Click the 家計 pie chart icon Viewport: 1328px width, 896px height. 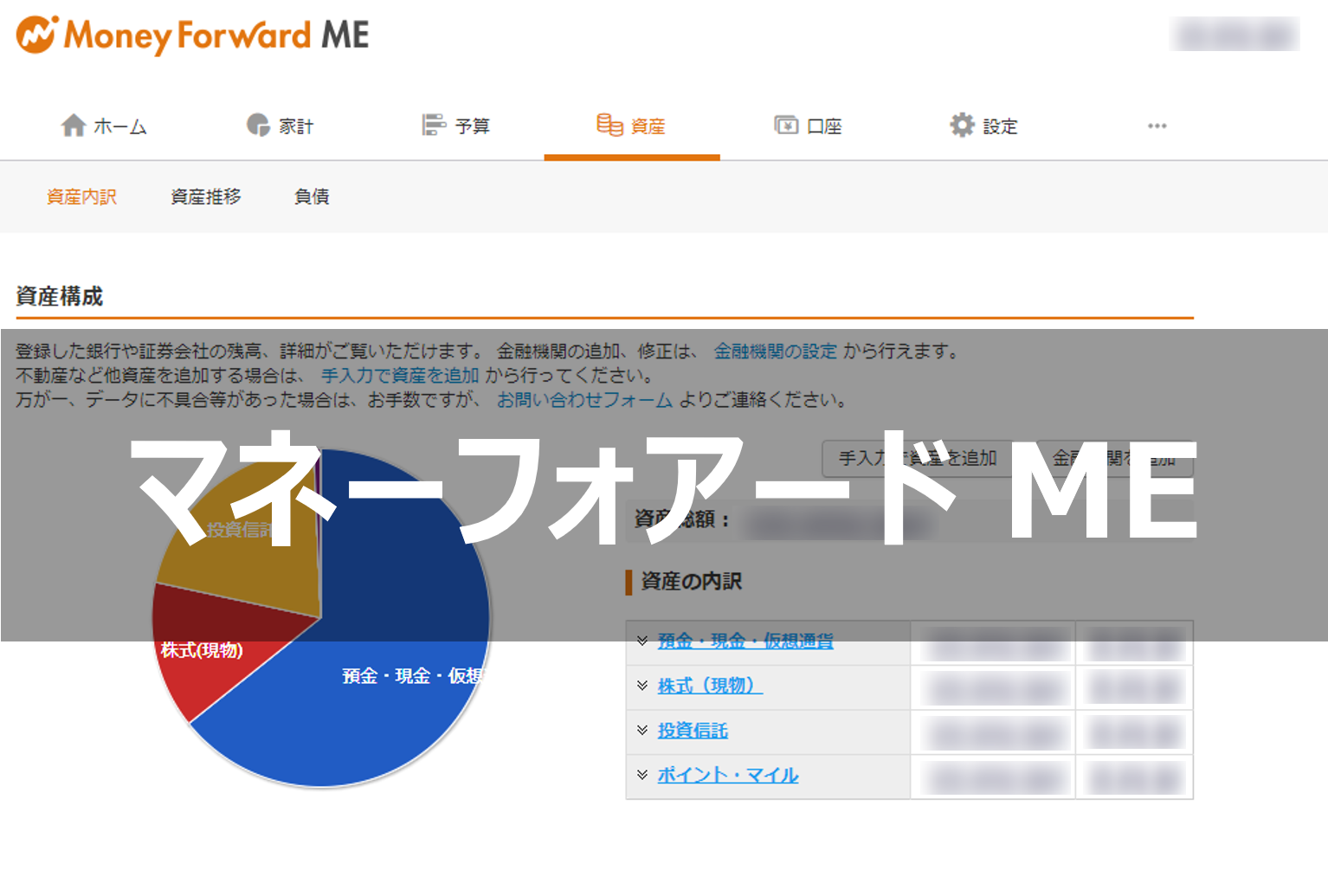coord(258,126)
